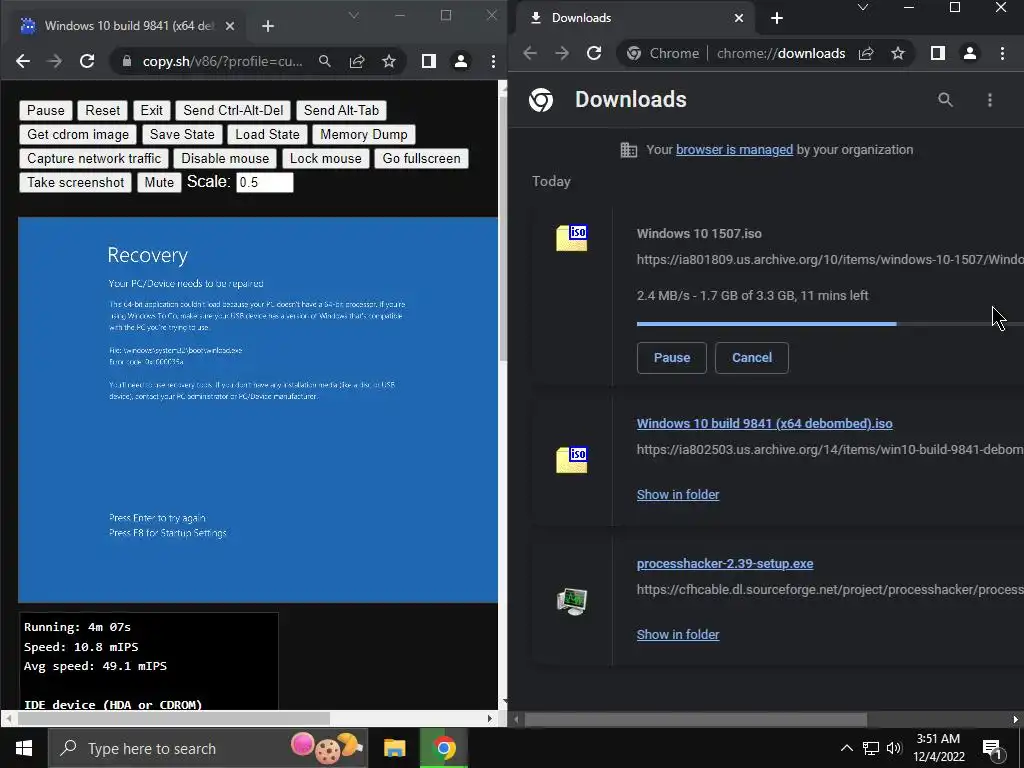Mute the emulator sound

[159, 183]
